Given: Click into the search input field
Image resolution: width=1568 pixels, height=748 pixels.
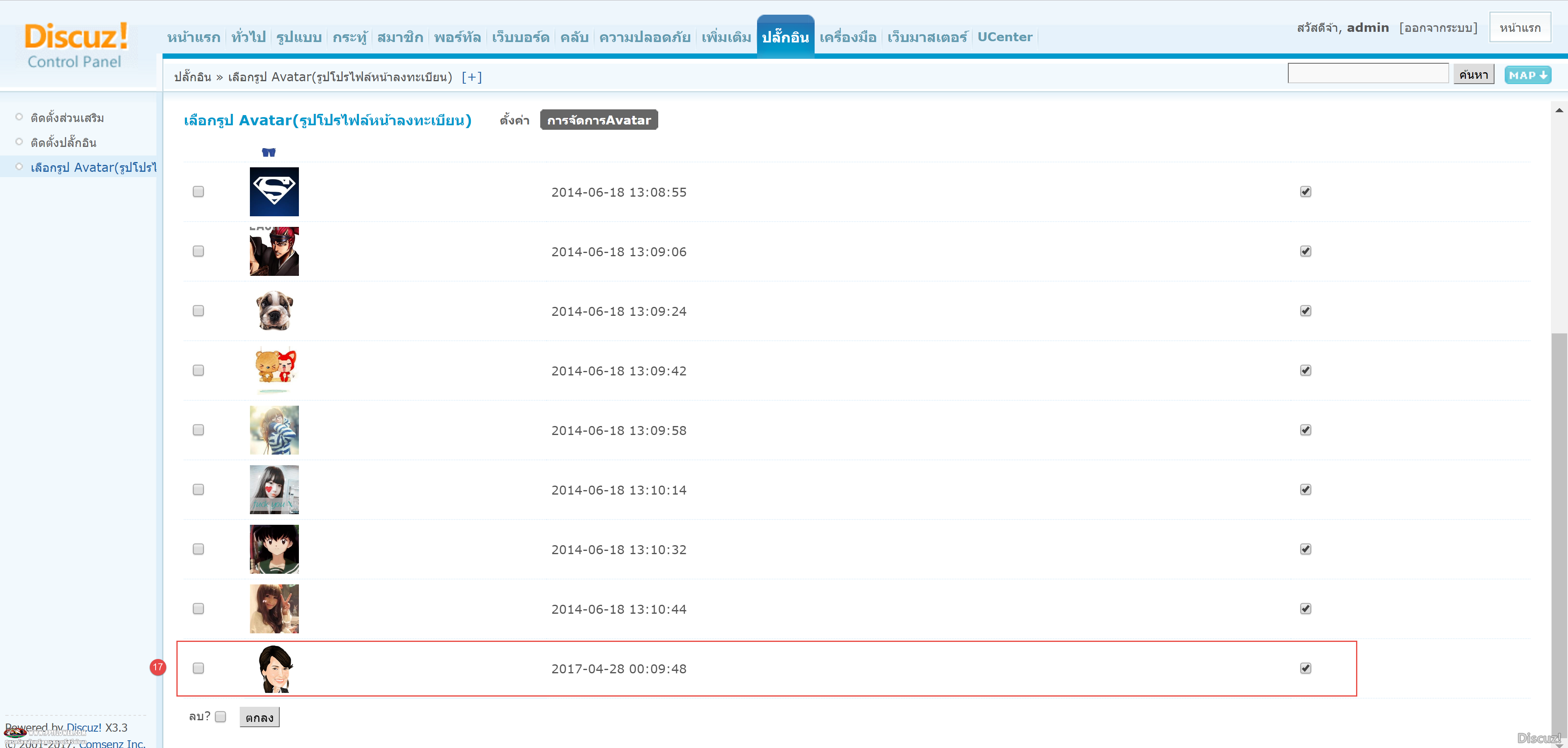Looking at the screenshot, I should click(x=1368, y=73).
